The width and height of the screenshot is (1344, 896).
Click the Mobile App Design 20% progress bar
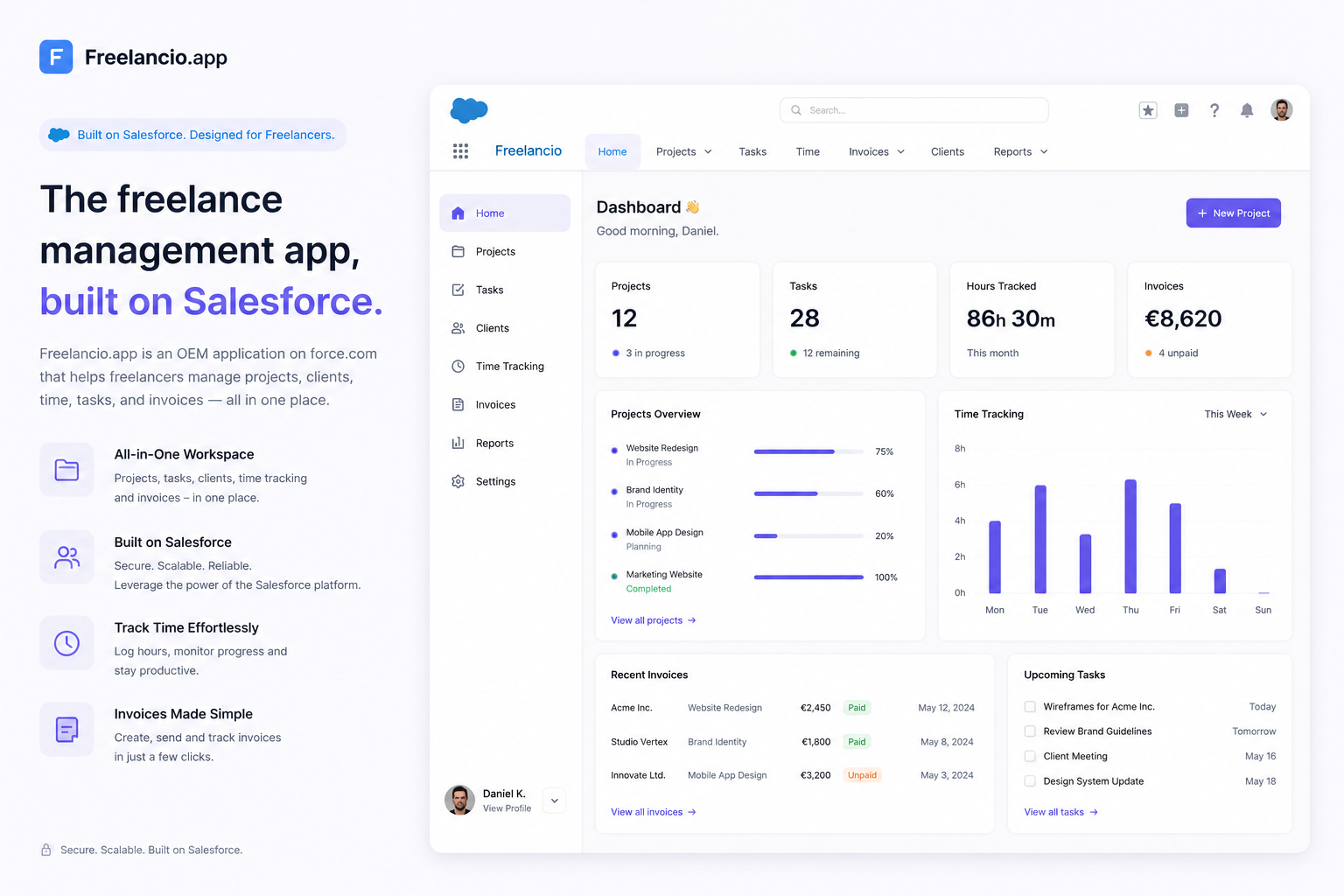[808, 535]
